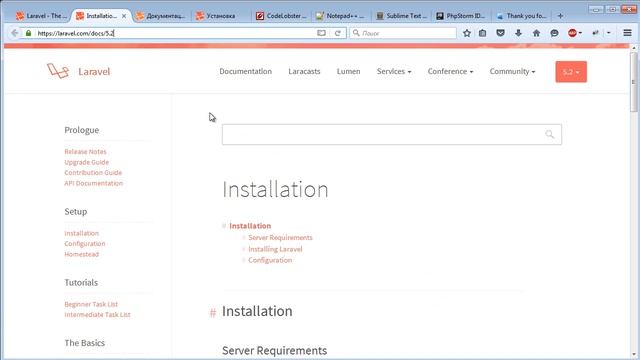
Task: Switch to the Документац... tab
Action: coord(161,16)
